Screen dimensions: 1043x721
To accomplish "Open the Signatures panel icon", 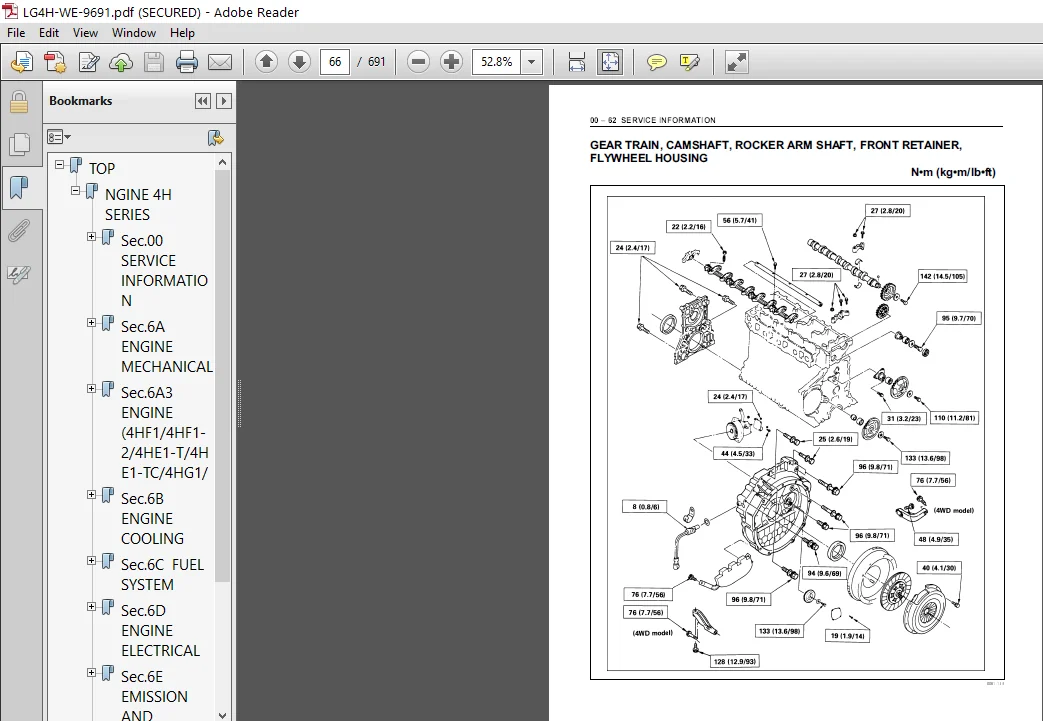I will point(19,274).
